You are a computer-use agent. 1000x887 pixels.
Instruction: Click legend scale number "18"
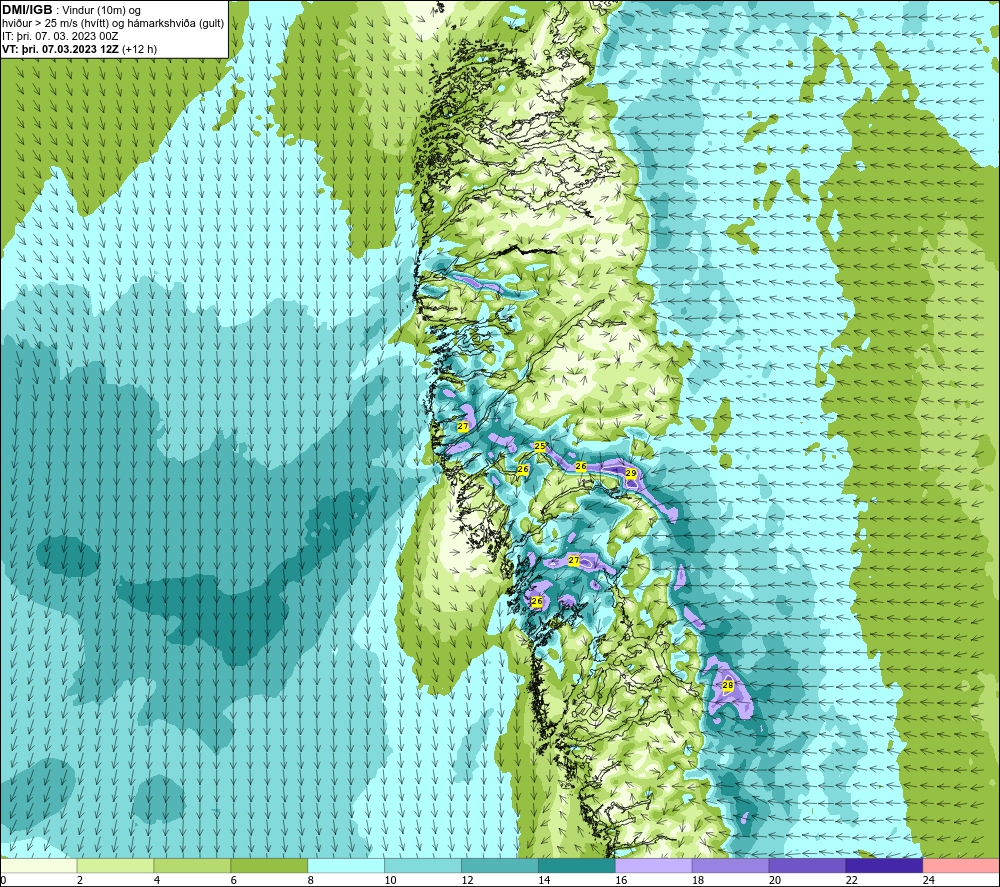click(x=698, y=880)
